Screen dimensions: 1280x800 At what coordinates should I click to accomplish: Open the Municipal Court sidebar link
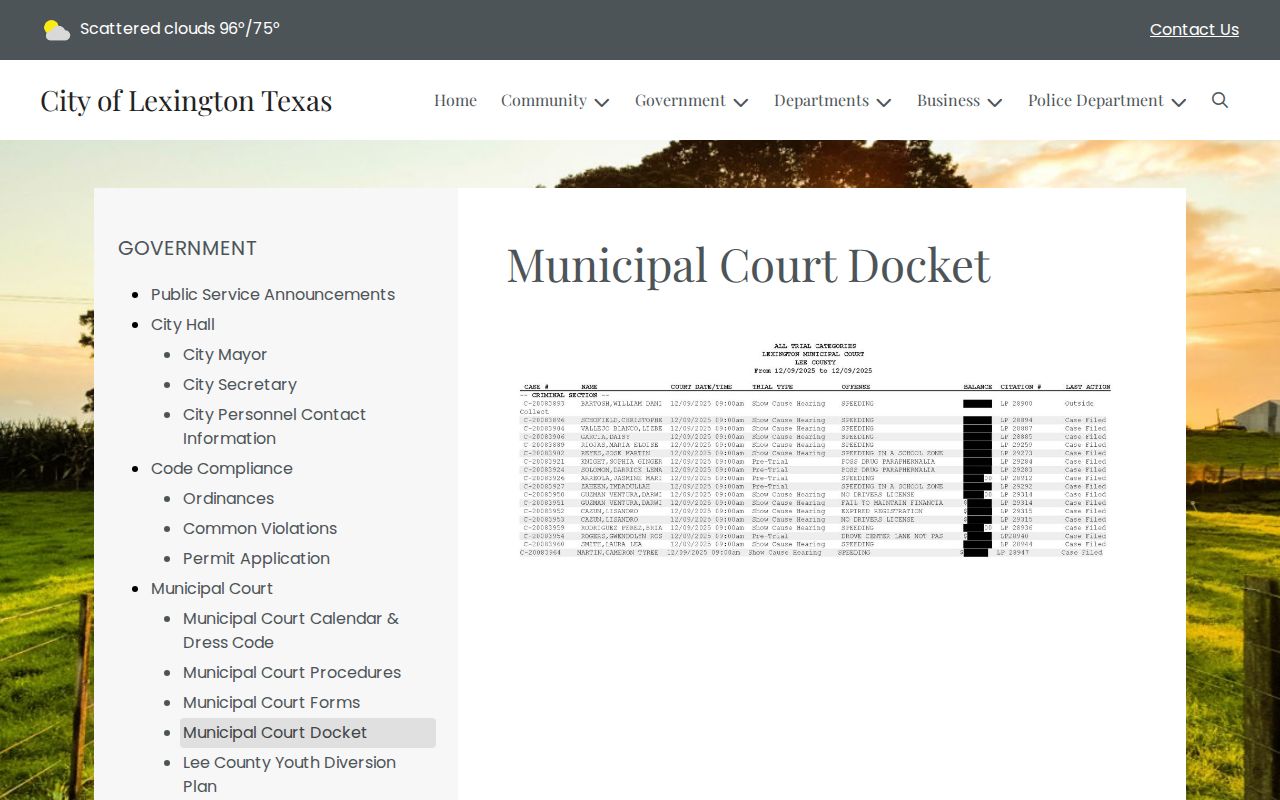click(x=212, y=588)
